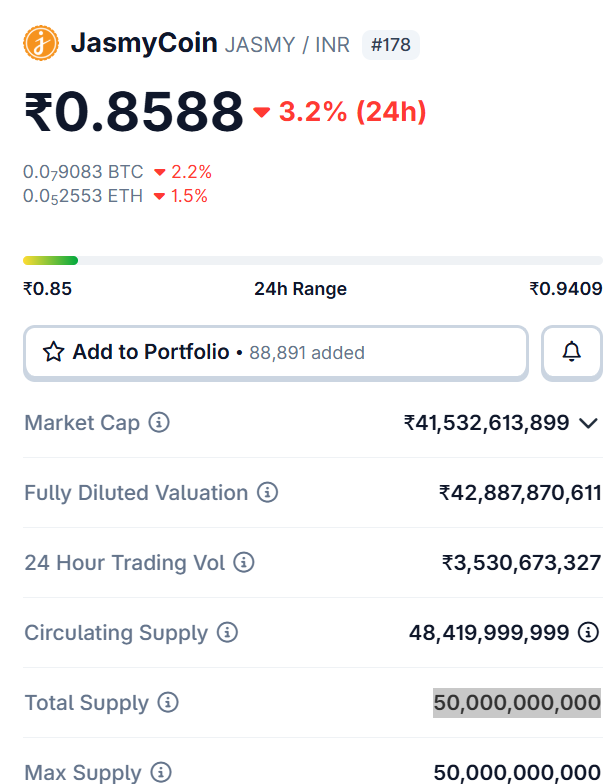Click the JasmyCoin orange logo icon

[41, 43]
